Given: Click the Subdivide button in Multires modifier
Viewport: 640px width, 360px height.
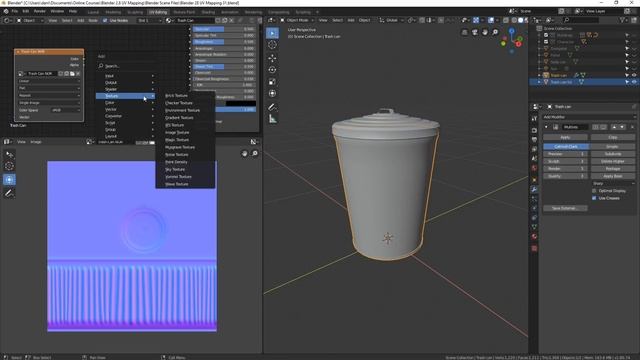Looking at the screenshot, I should coord(613,154).
